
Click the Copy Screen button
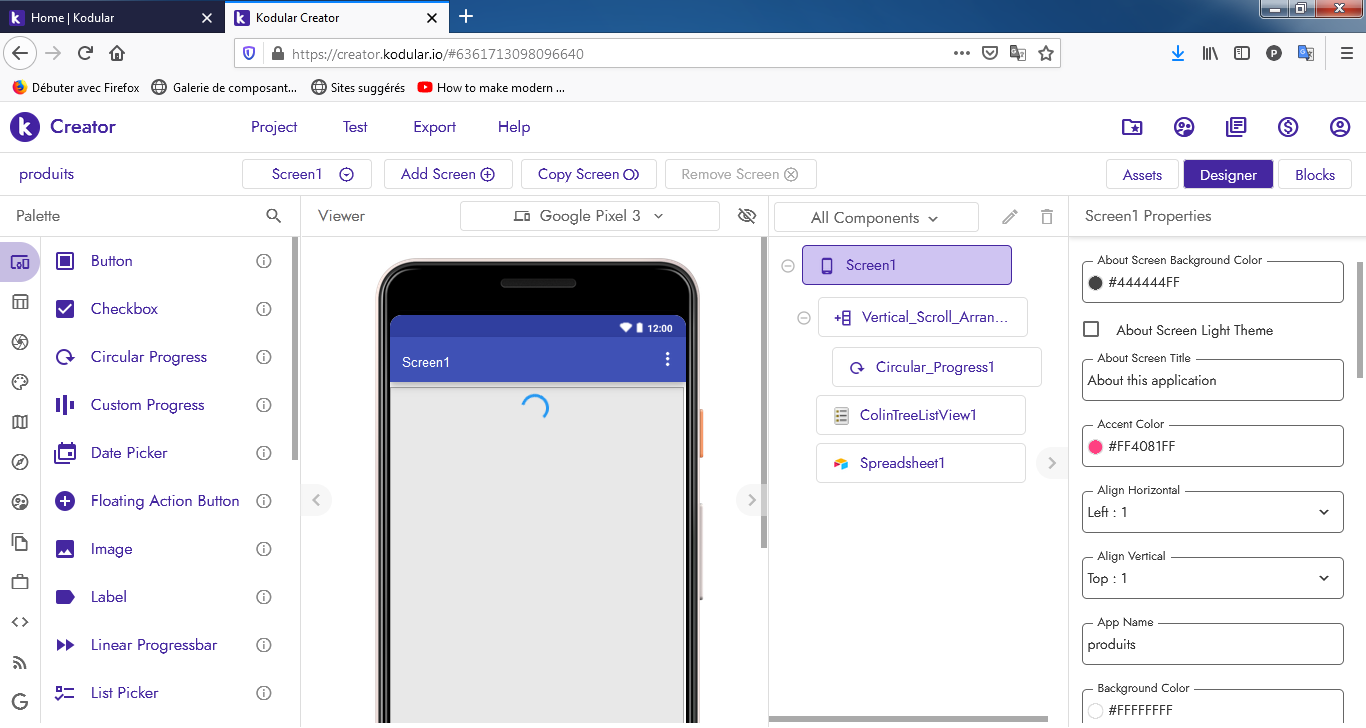click(588, 174)
